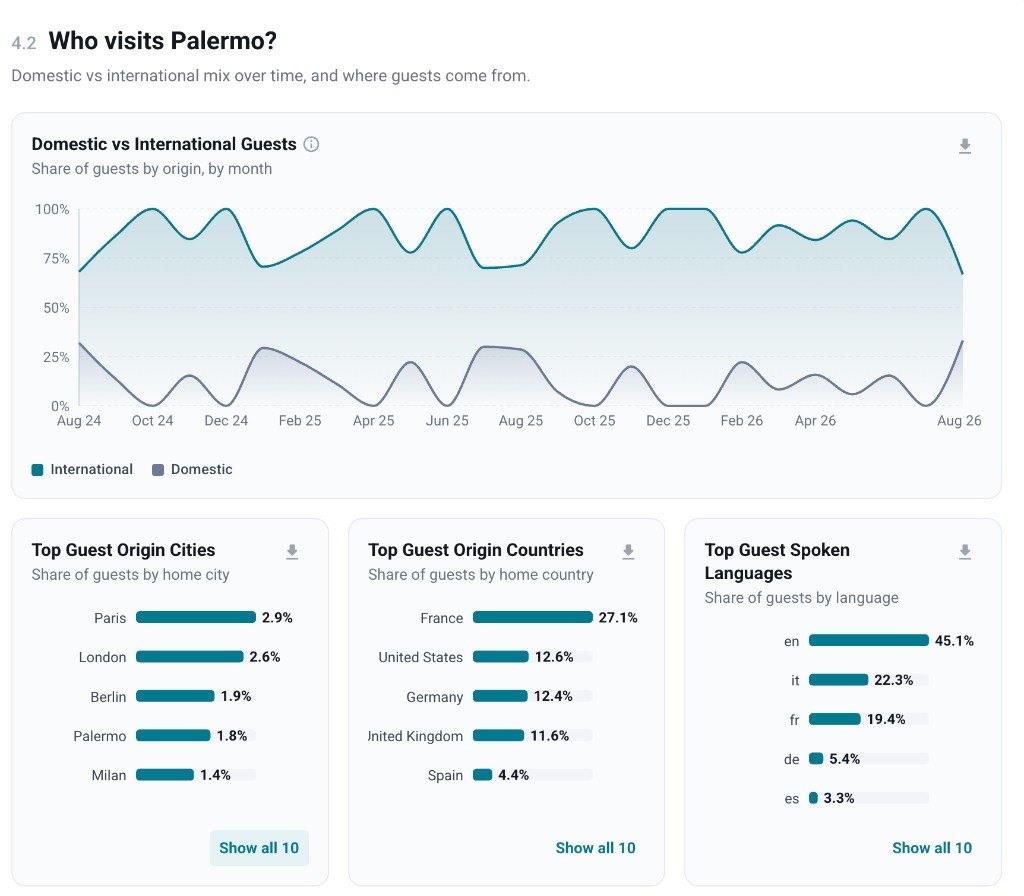The image size is (1024, 896).
Task: Select the Paris 2.9% bar
Action: [x=196, y=617]
